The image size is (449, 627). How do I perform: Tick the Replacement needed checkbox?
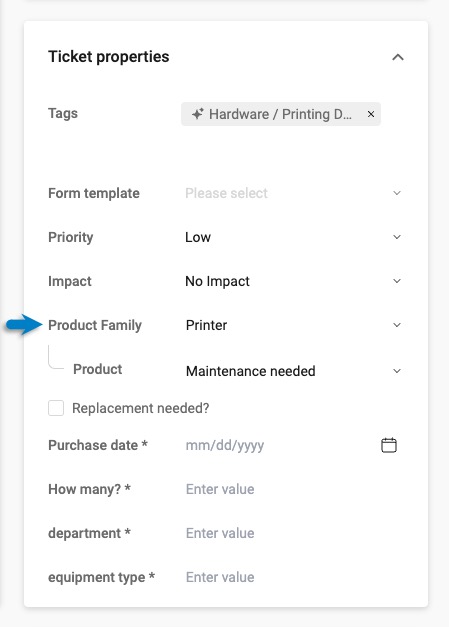pos(56,408)
